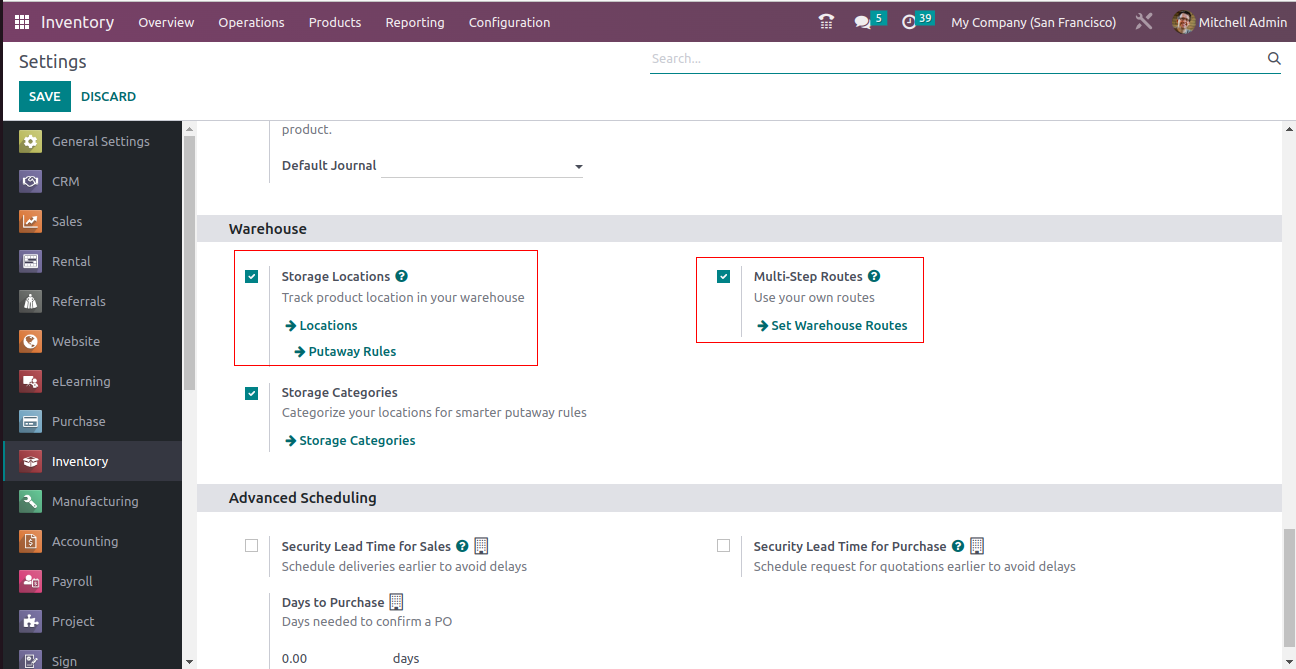
Task: Click the phone/VoIP icon in top bar
Action: [826, 22]
